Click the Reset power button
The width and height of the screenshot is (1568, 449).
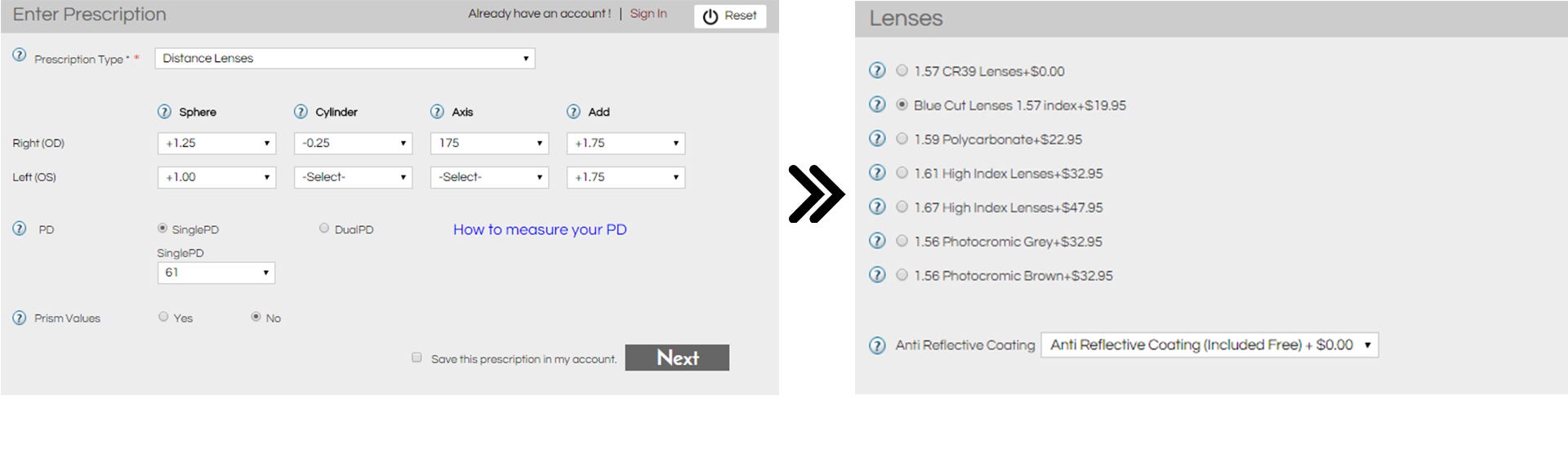pyautogui.click(x=730, y=16)
